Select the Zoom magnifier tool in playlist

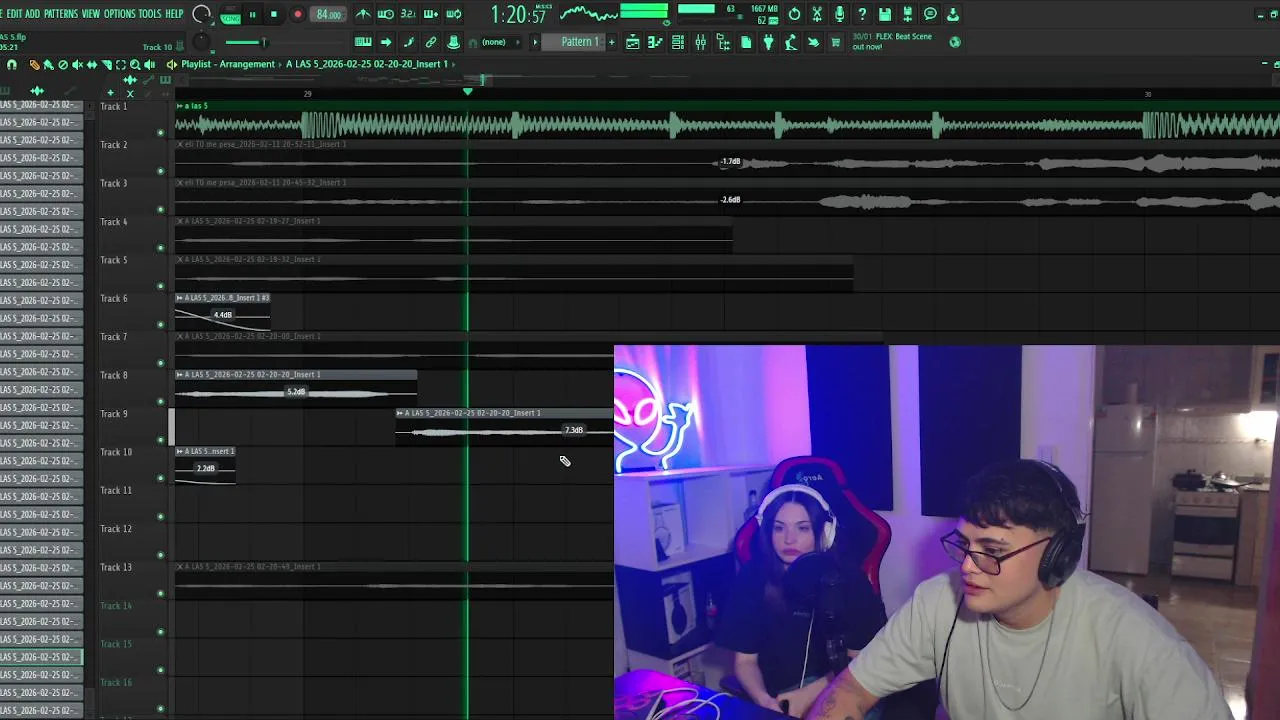tap(134, 64)
